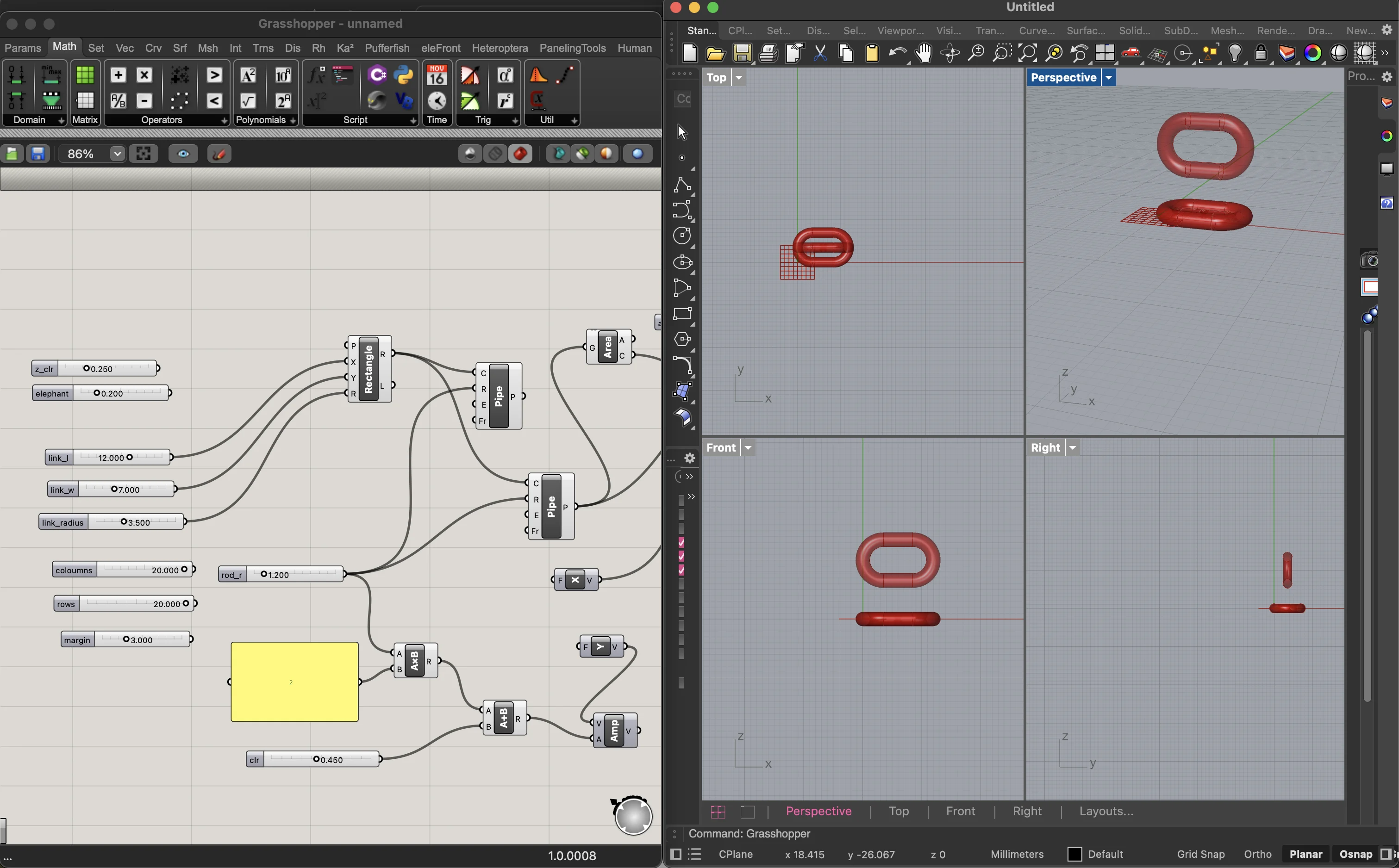1399x868 pixels.
Task: Click the Rhino Print icon
Action: 768,53
